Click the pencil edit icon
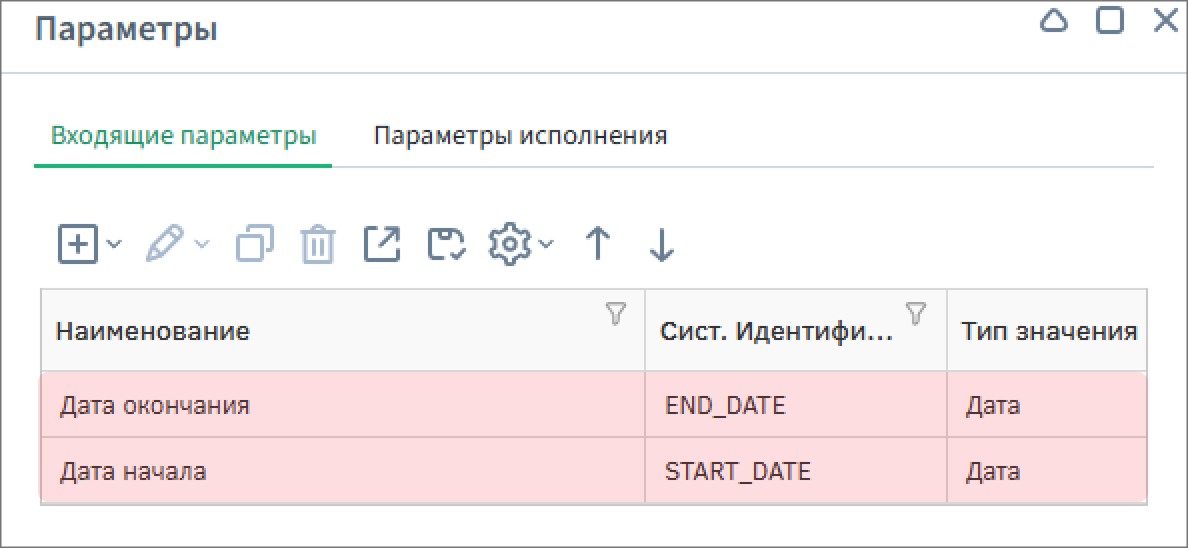The height and width of the screenshot is (548, 1188). pyautogui.click(x=164, y=244)
